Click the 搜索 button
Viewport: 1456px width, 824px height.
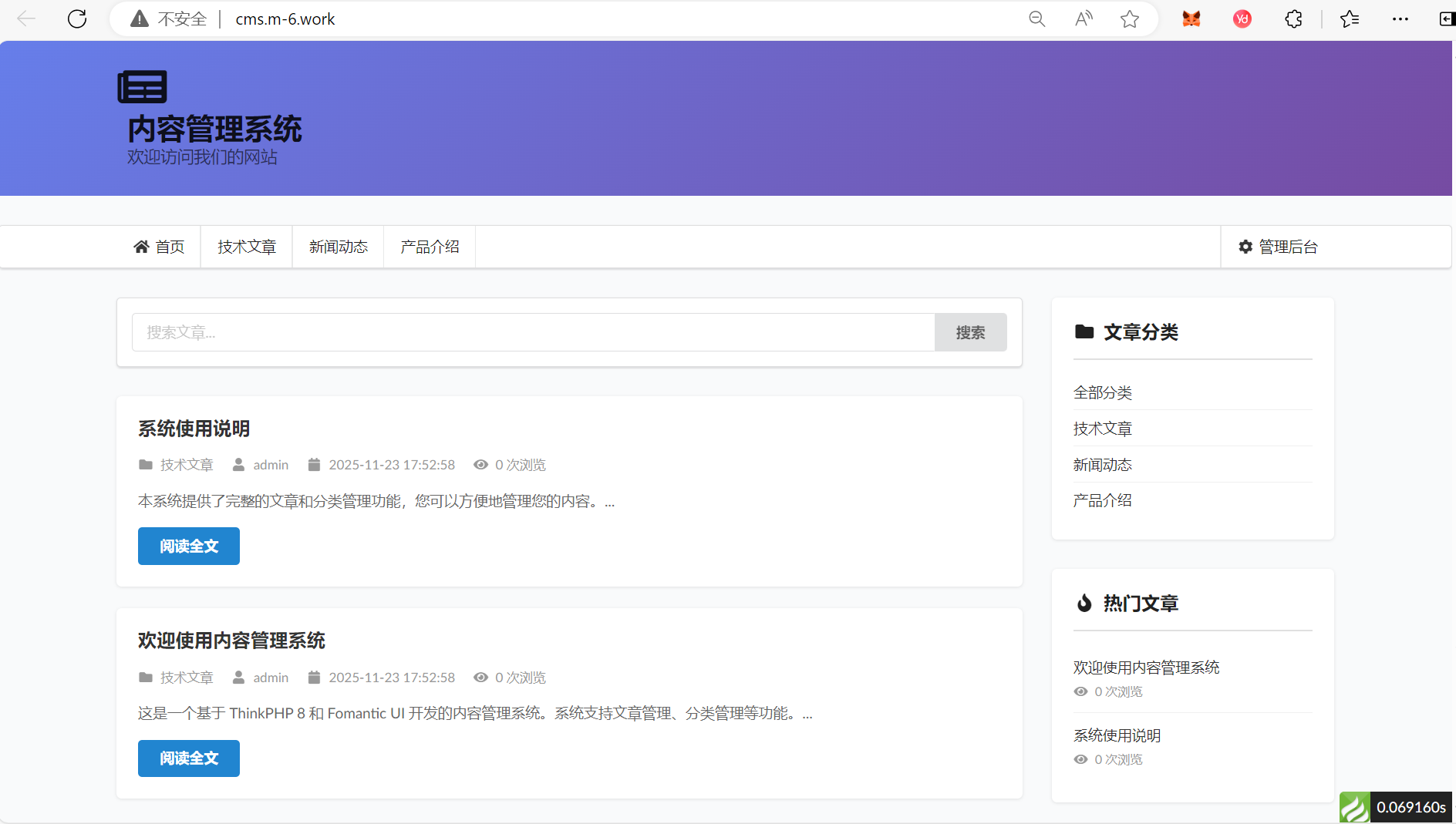point(970,332)
